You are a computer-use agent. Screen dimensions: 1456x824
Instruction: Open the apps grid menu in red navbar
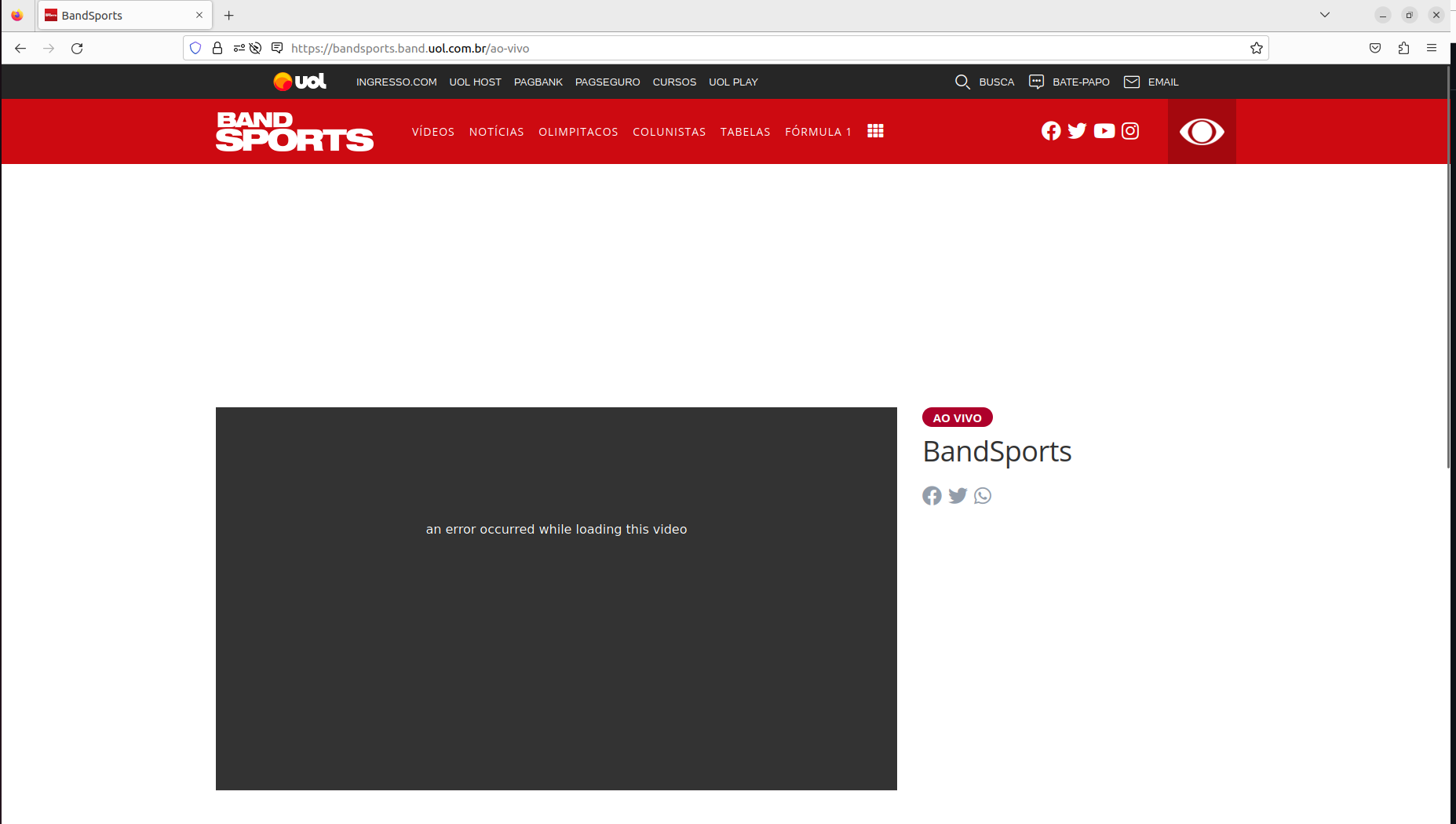click(x=875, y=130)
